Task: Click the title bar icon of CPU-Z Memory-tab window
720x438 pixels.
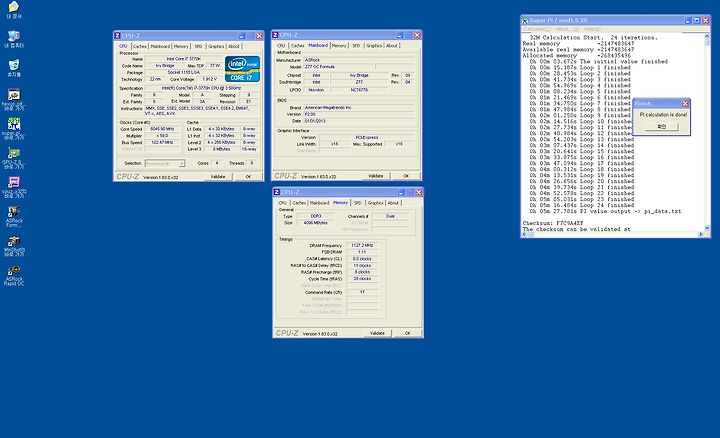Action: (277, 192)
